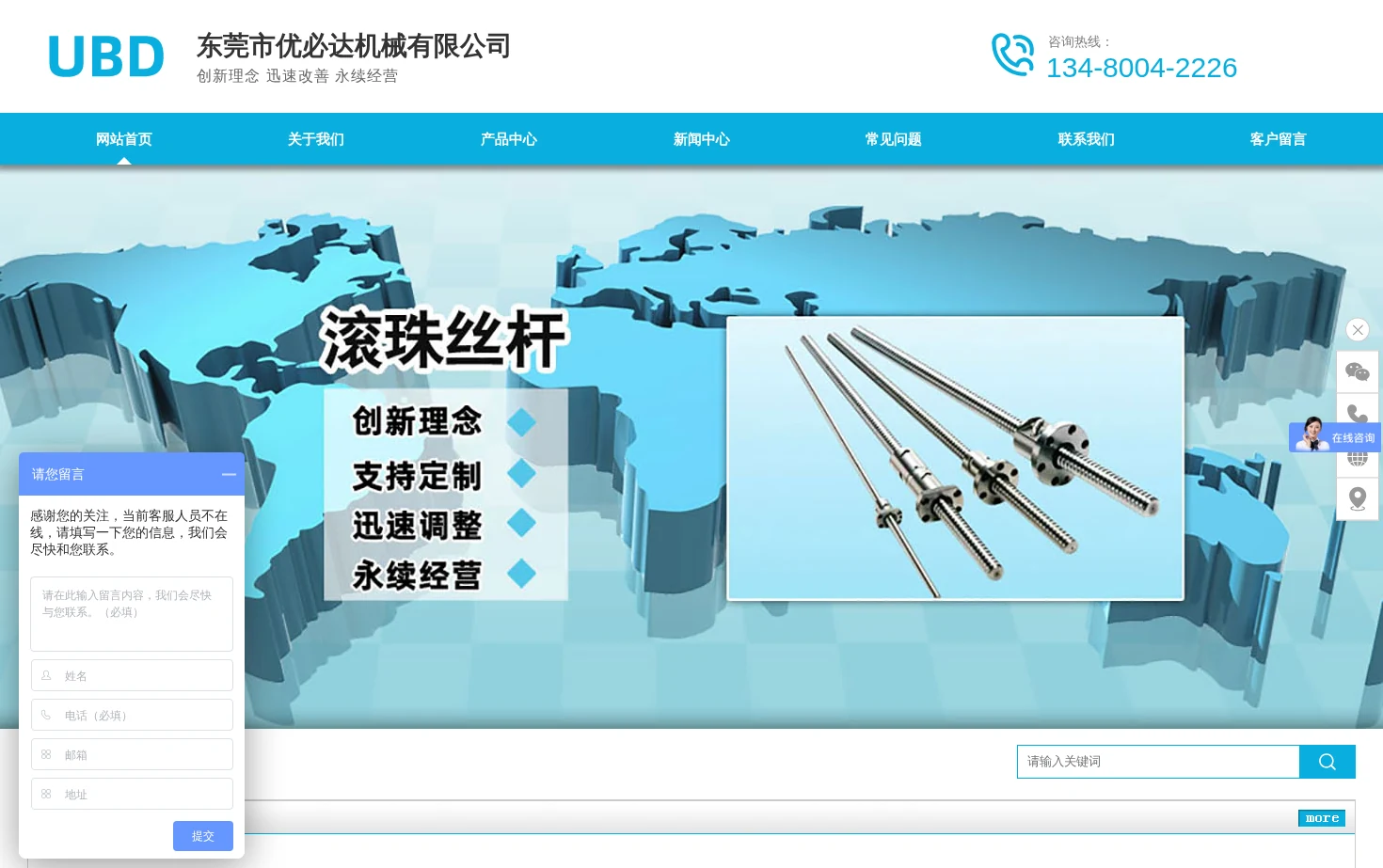The image size is (1383, 868).
Task: Click the 创新理念 text in banner
Action: point(417,421)
